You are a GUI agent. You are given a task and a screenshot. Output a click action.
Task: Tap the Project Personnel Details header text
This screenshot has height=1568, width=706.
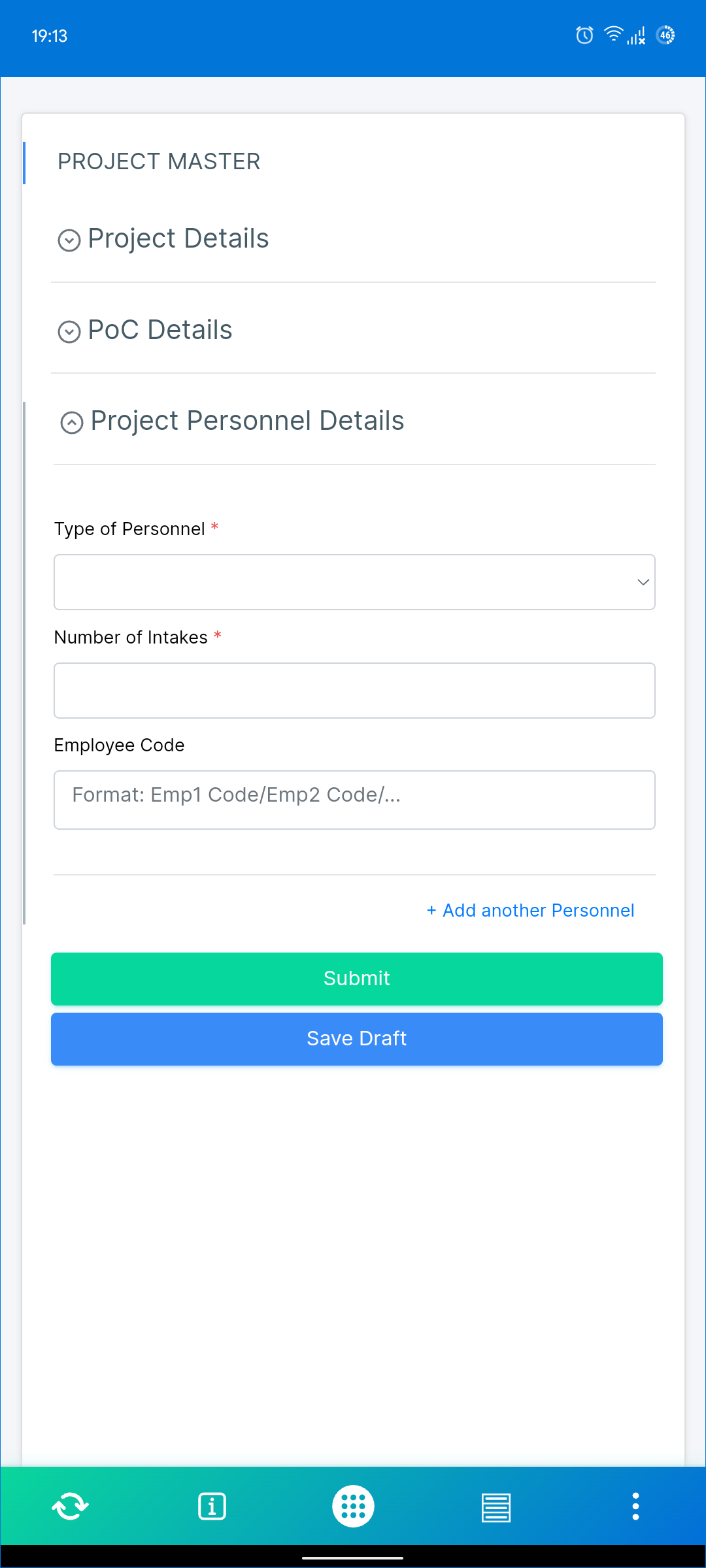click(247, 421)
